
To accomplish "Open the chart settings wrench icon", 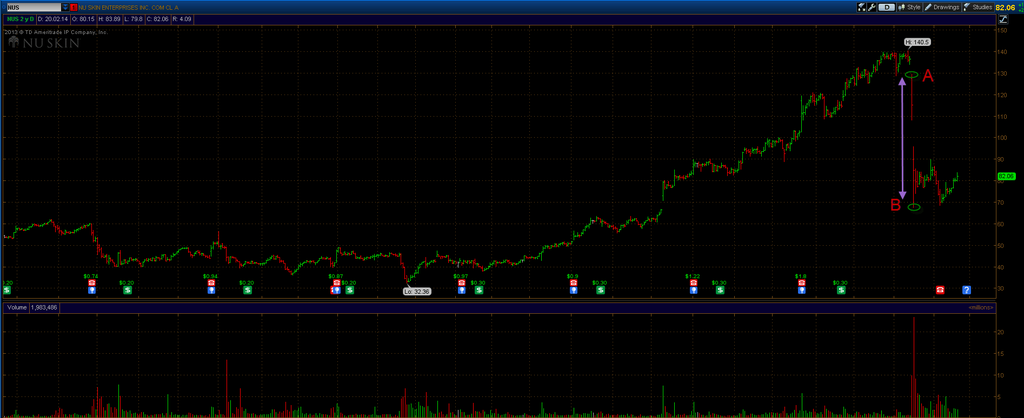I will point(871,7).
